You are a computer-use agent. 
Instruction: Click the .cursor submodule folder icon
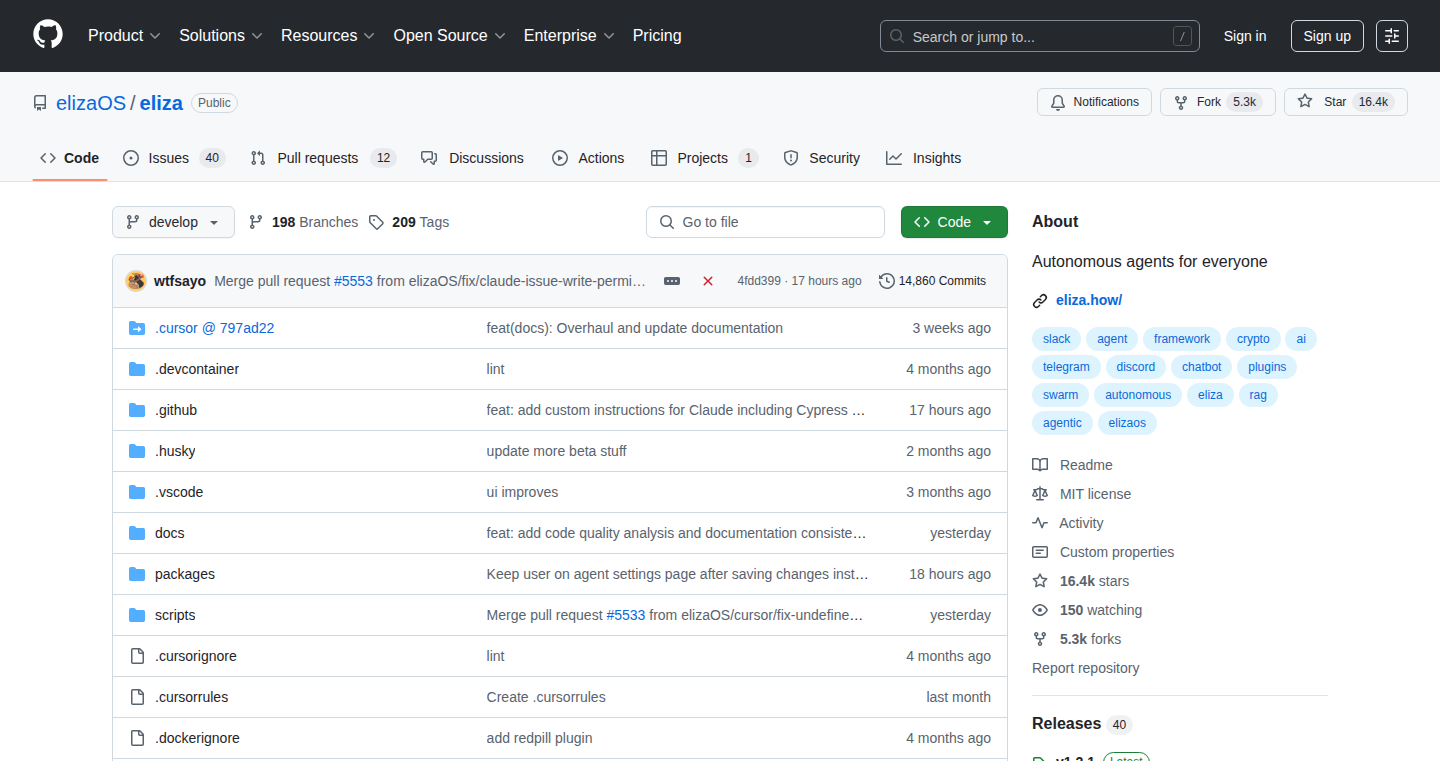coord(137,328)
